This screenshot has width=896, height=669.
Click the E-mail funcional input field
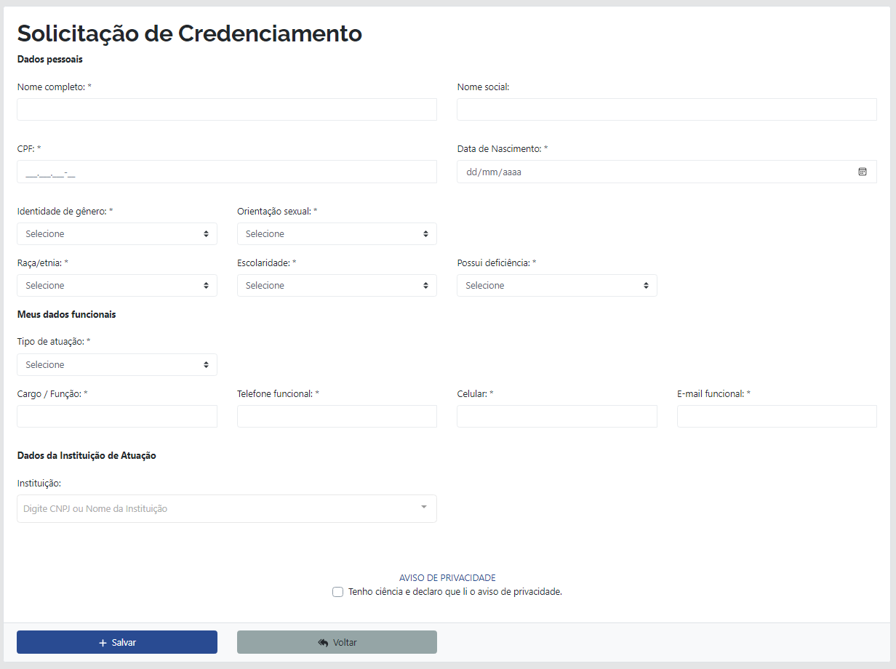click(776, 416)
